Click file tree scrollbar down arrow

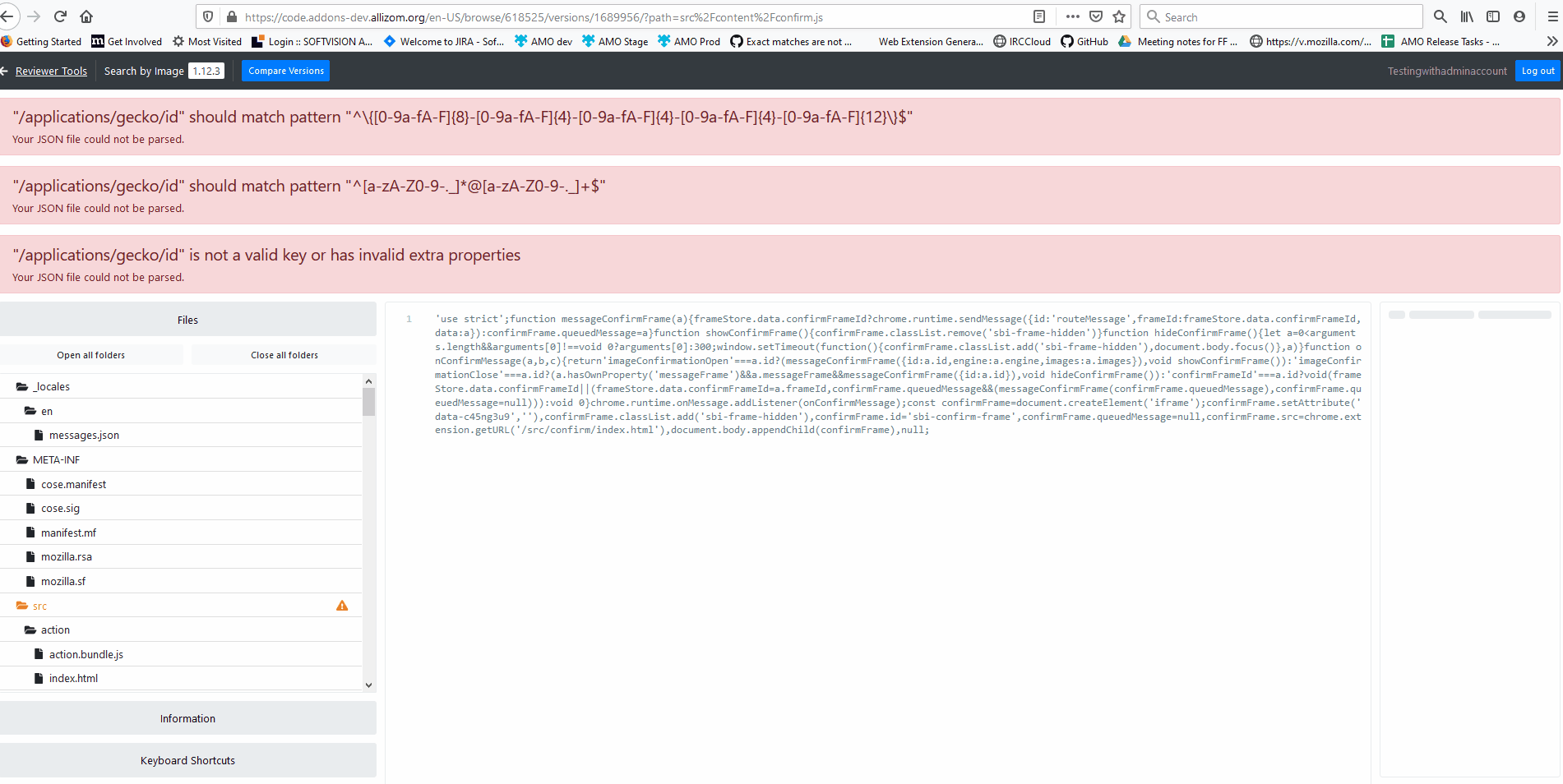(368, 685)
